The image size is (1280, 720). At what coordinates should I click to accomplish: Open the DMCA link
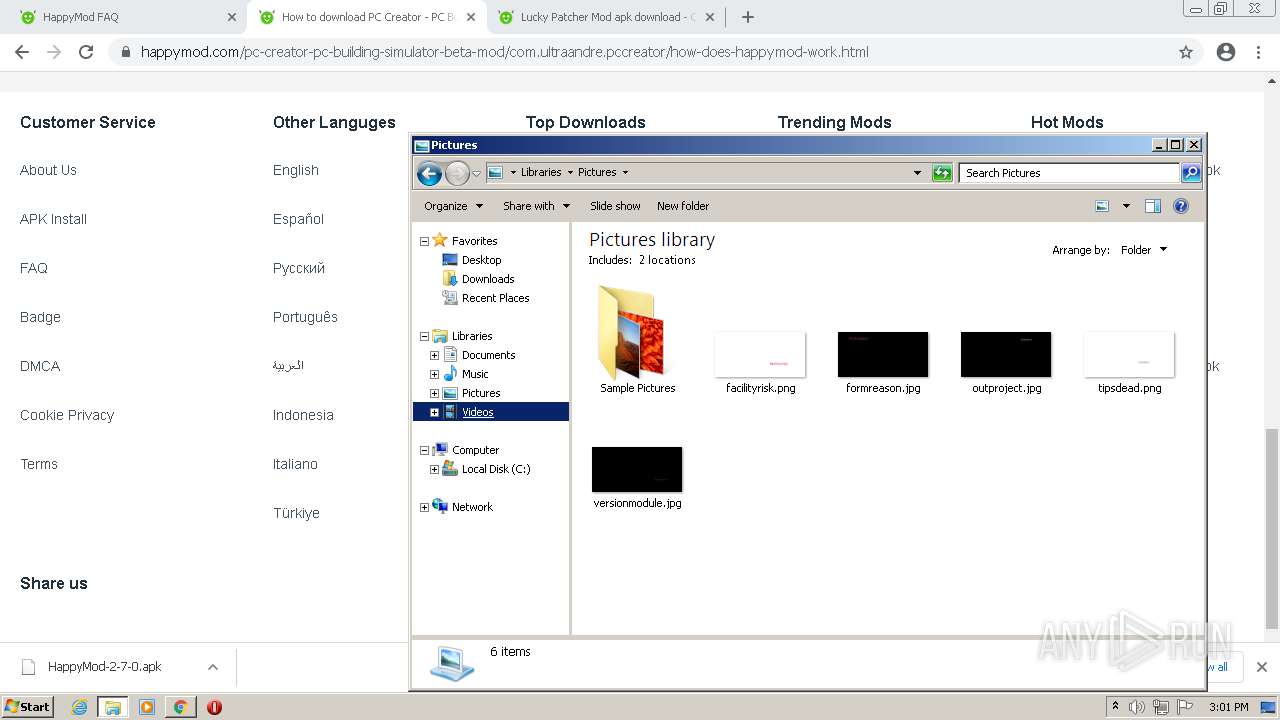pos(40,366)
